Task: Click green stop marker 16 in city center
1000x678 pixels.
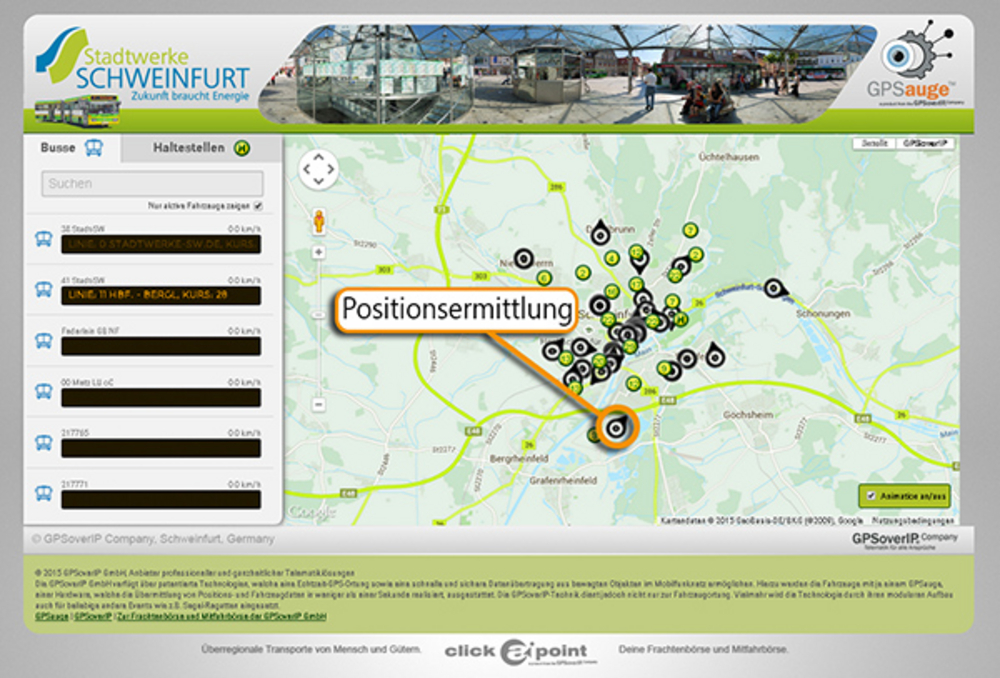Action: pos(612,292)
